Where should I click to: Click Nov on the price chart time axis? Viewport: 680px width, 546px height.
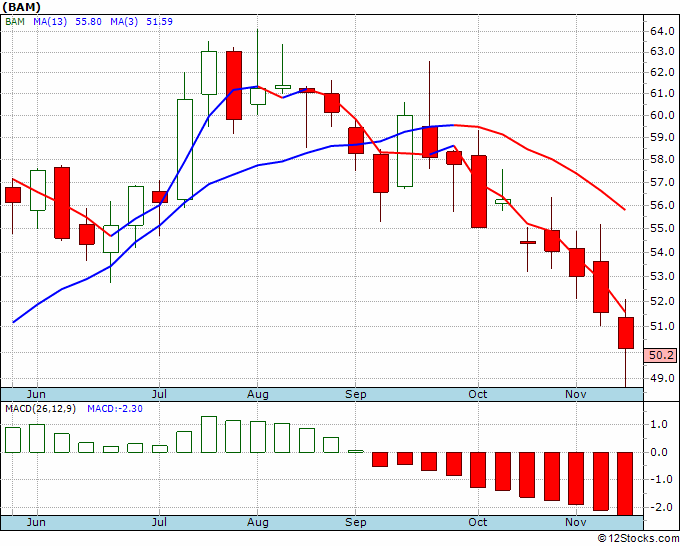(x=576, y=394)
